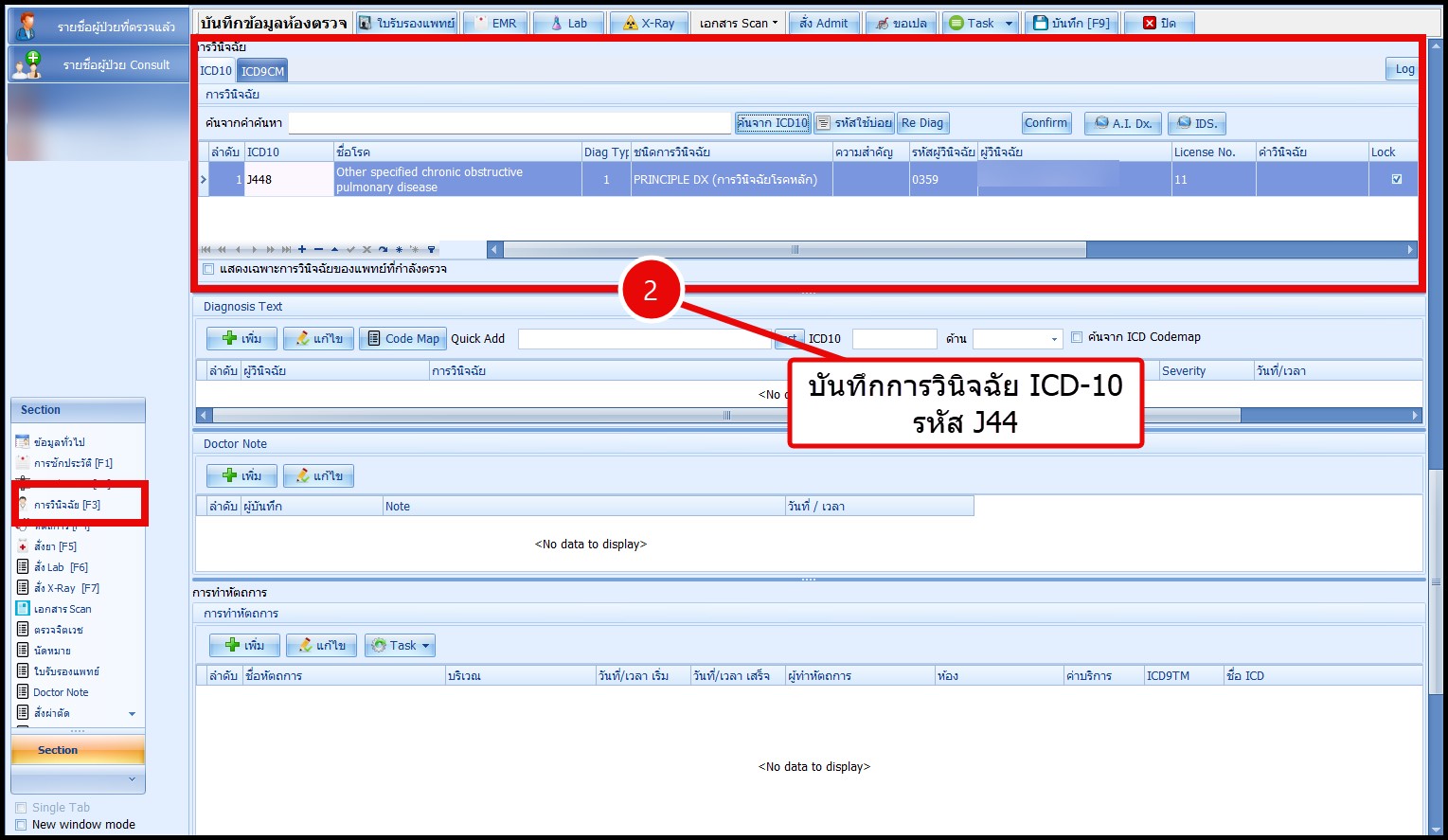The height and width of the screenshot is (840, 1448).
Task: Click แก้ไข under การทำหัตถการ
Action: [321, 645]
